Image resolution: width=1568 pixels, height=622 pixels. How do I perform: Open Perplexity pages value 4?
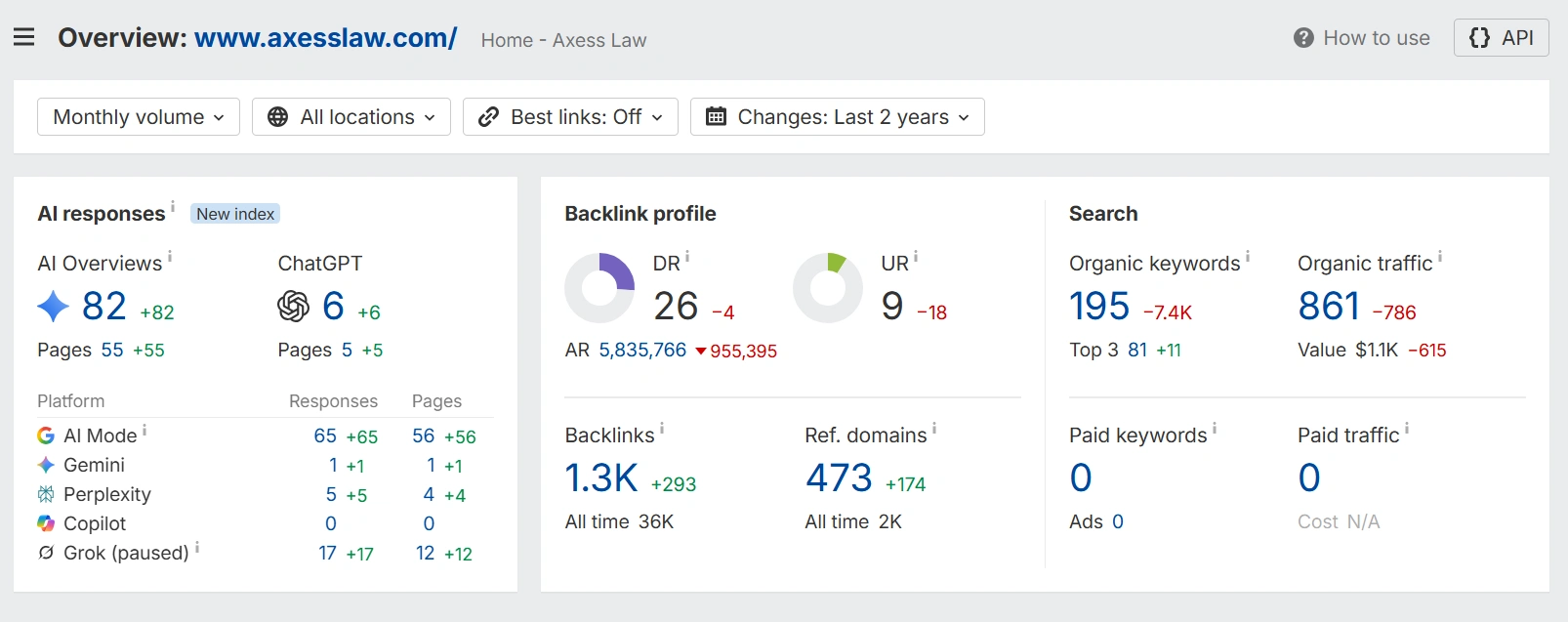point(429,494)
